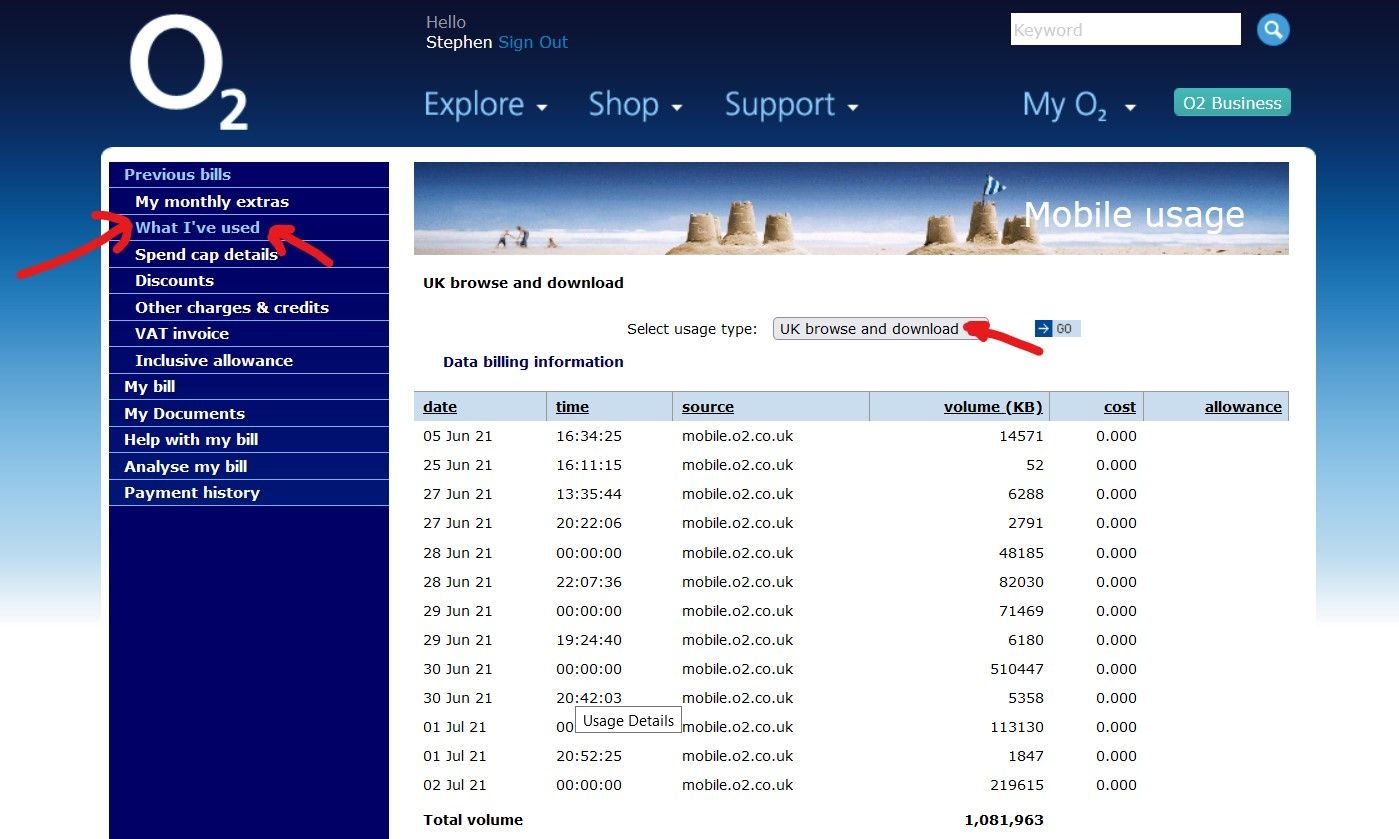Screen dimensions: 1399x839
Task: Click Help with my bill
Action: [x=190, y=439]
